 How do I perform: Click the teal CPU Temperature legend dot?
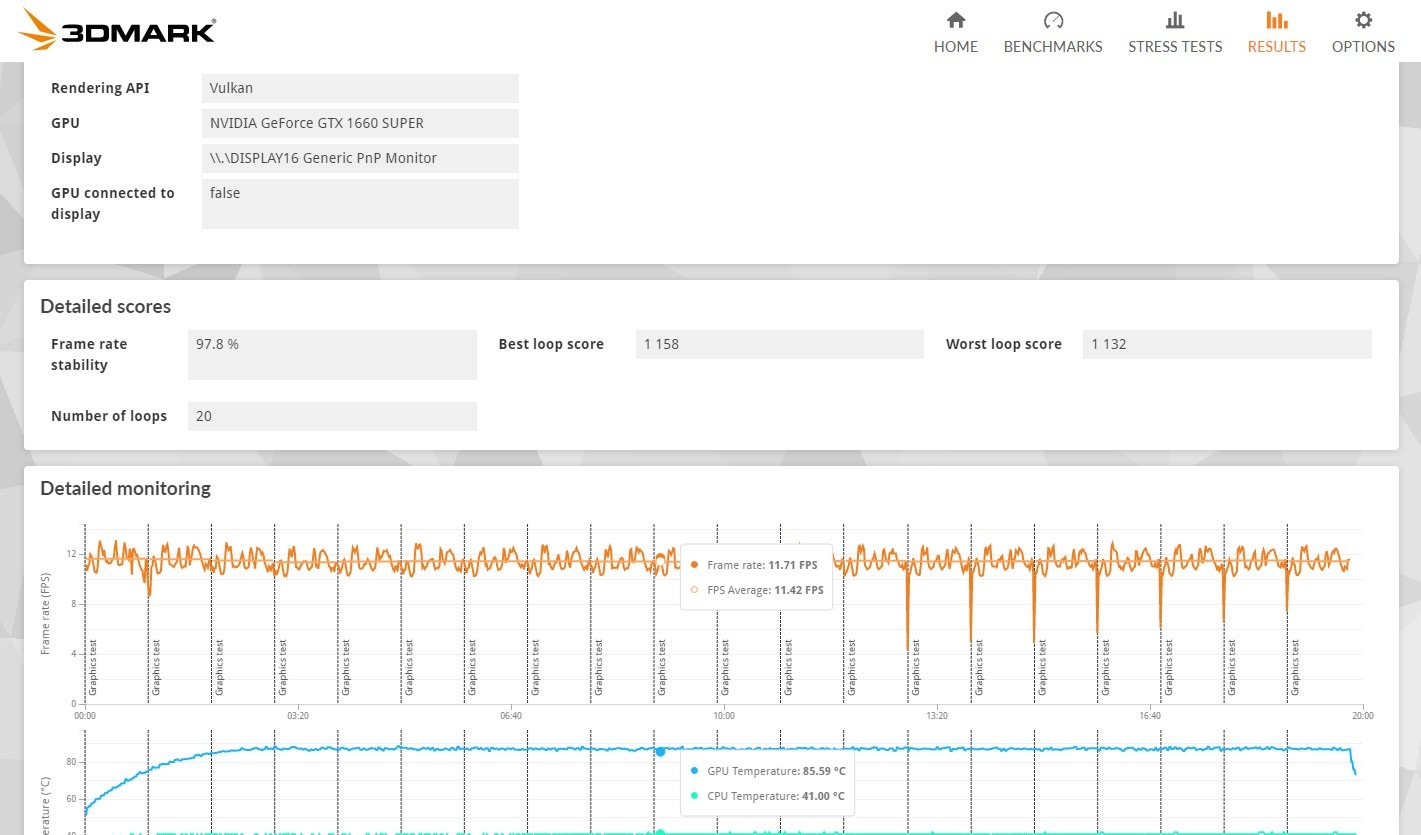[x=694, y=796]
